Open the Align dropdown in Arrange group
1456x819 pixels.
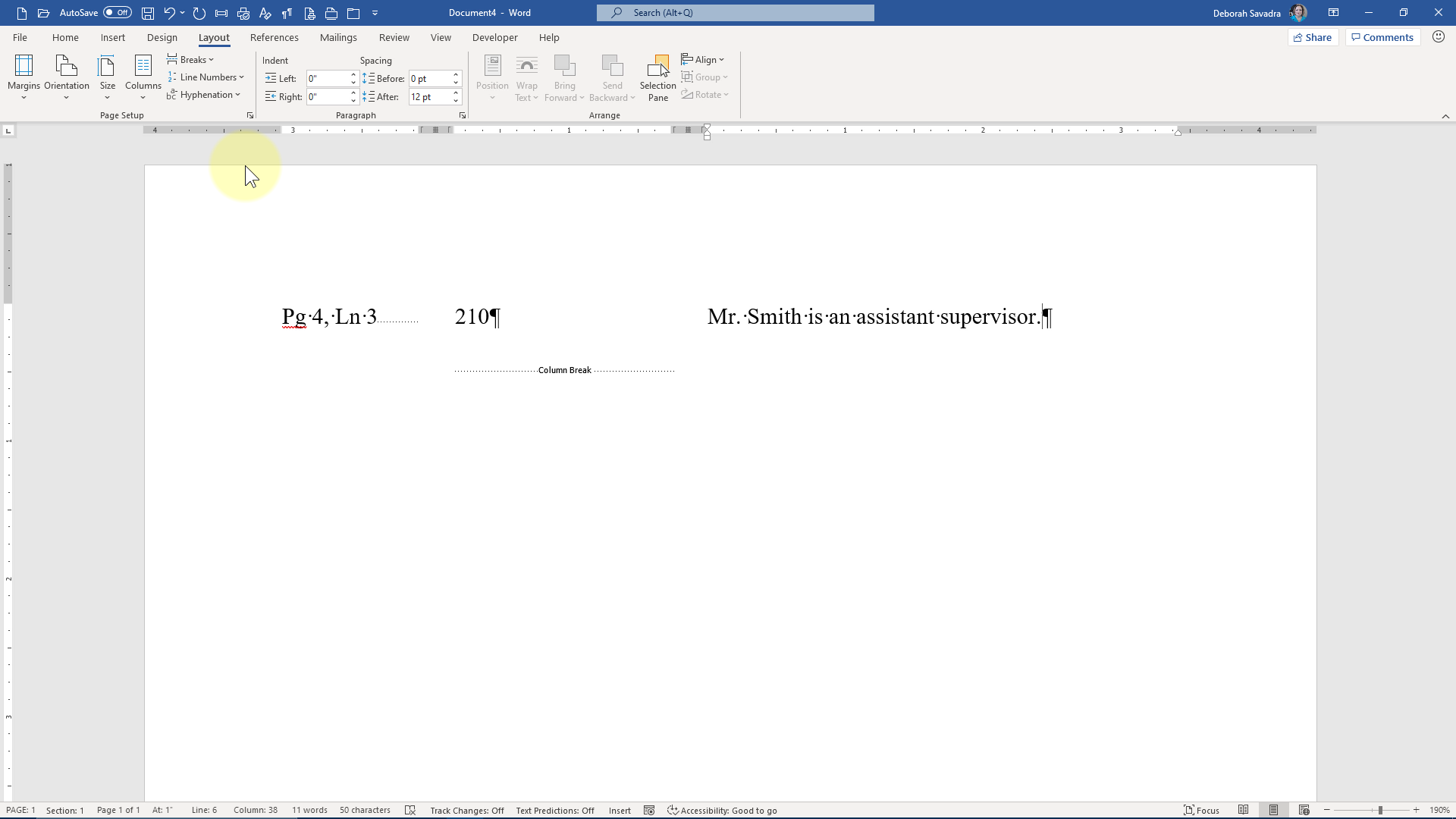(703, 59)
